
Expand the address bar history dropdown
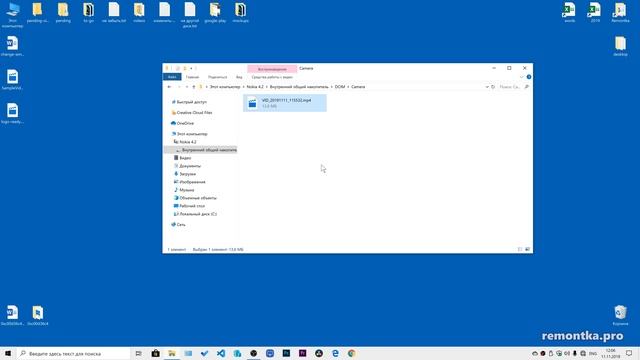[487, 87]
